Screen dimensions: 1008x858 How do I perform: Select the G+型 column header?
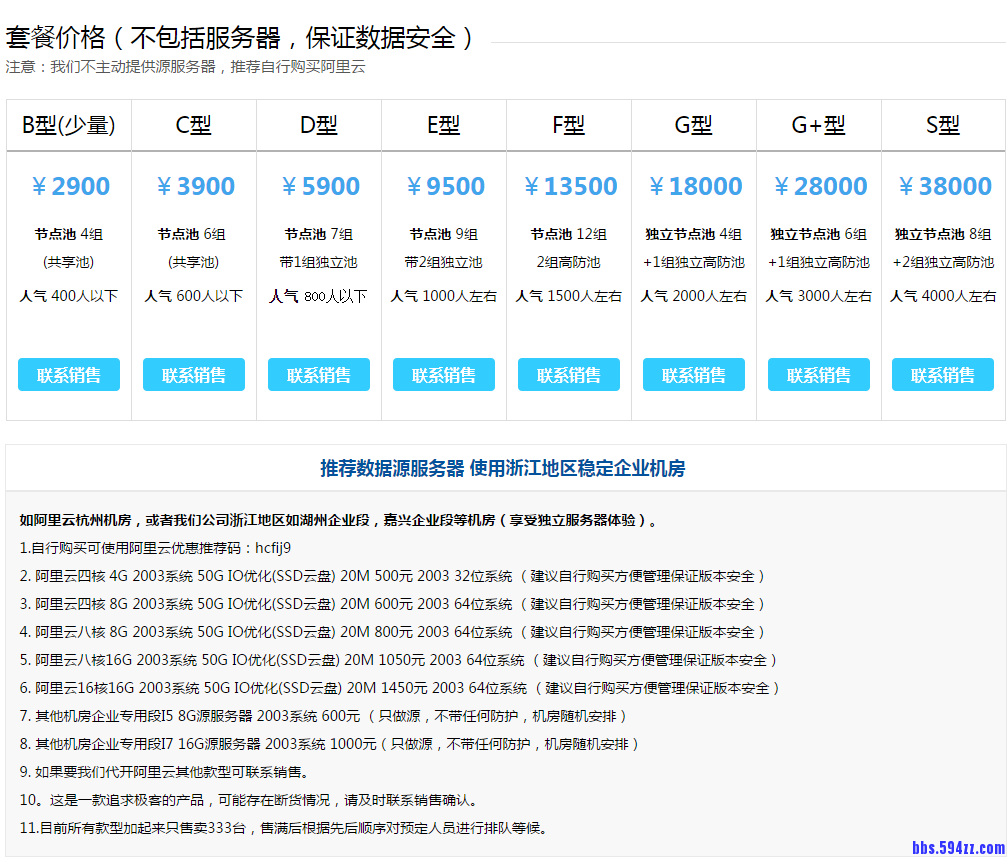818,124
